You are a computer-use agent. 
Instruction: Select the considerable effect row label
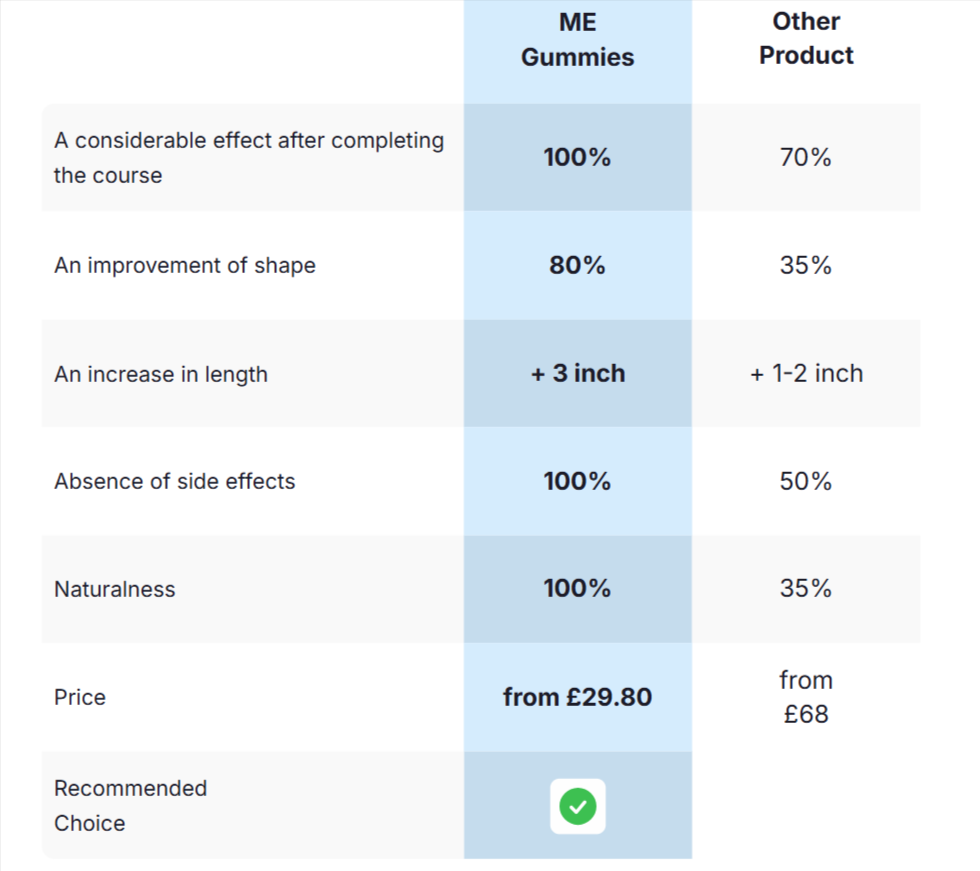tap(249, 157)
